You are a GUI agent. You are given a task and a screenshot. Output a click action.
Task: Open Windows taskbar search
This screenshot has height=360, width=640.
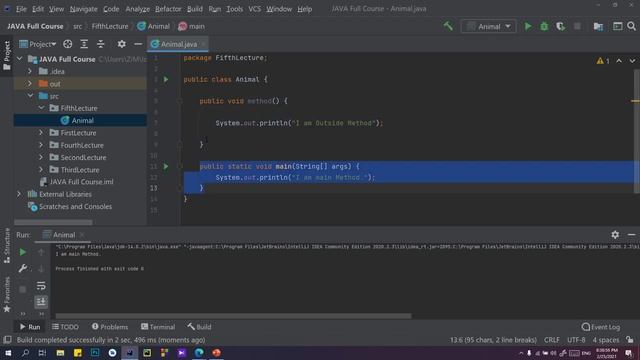(x=25, y=353)
